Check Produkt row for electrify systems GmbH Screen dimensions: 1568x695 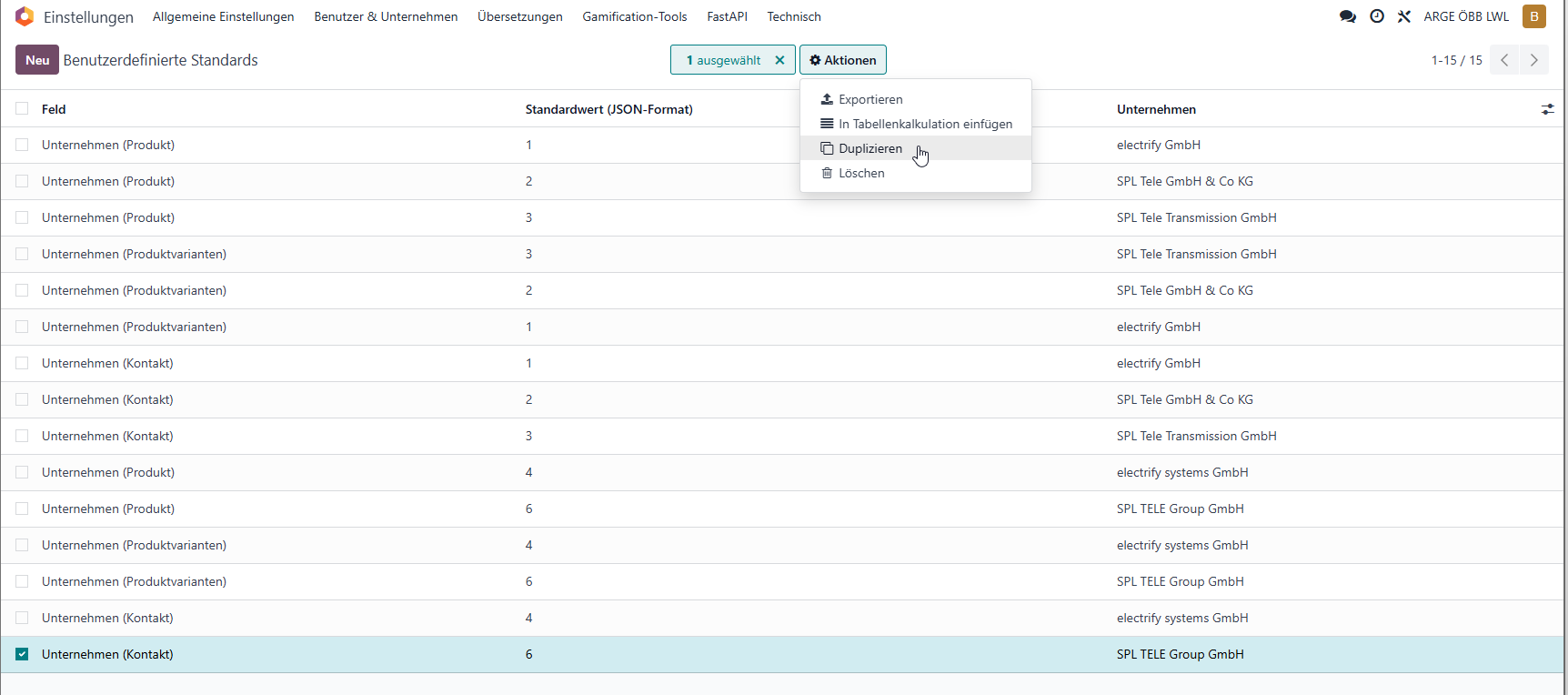[x=22, y=472]
